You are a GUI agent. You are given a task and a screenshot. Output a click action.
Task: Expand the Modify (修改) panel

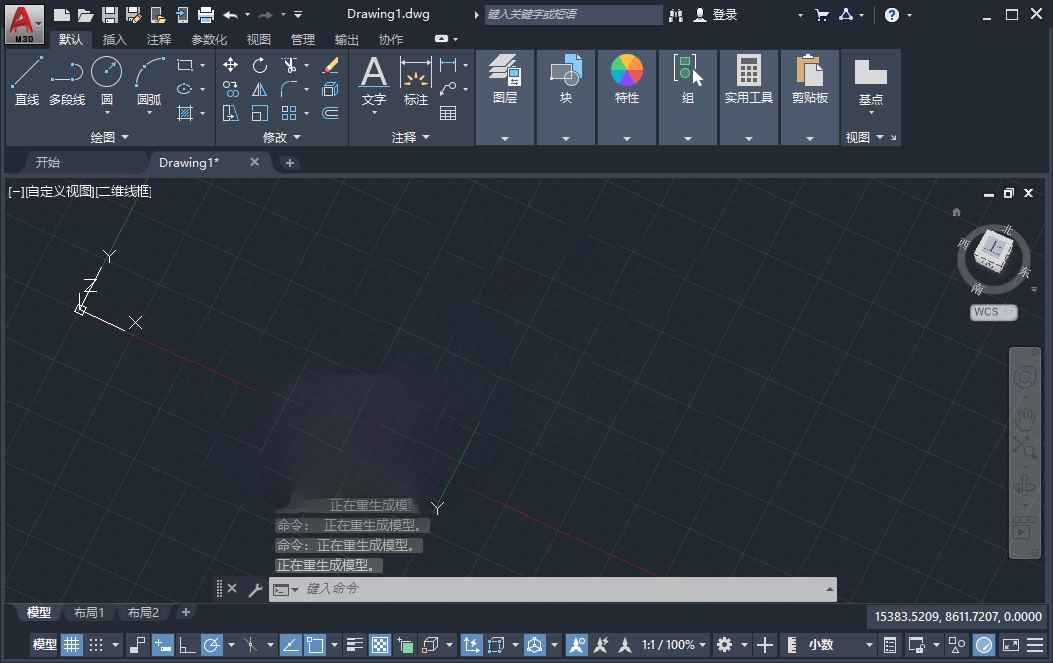click(x=281, y=137)
